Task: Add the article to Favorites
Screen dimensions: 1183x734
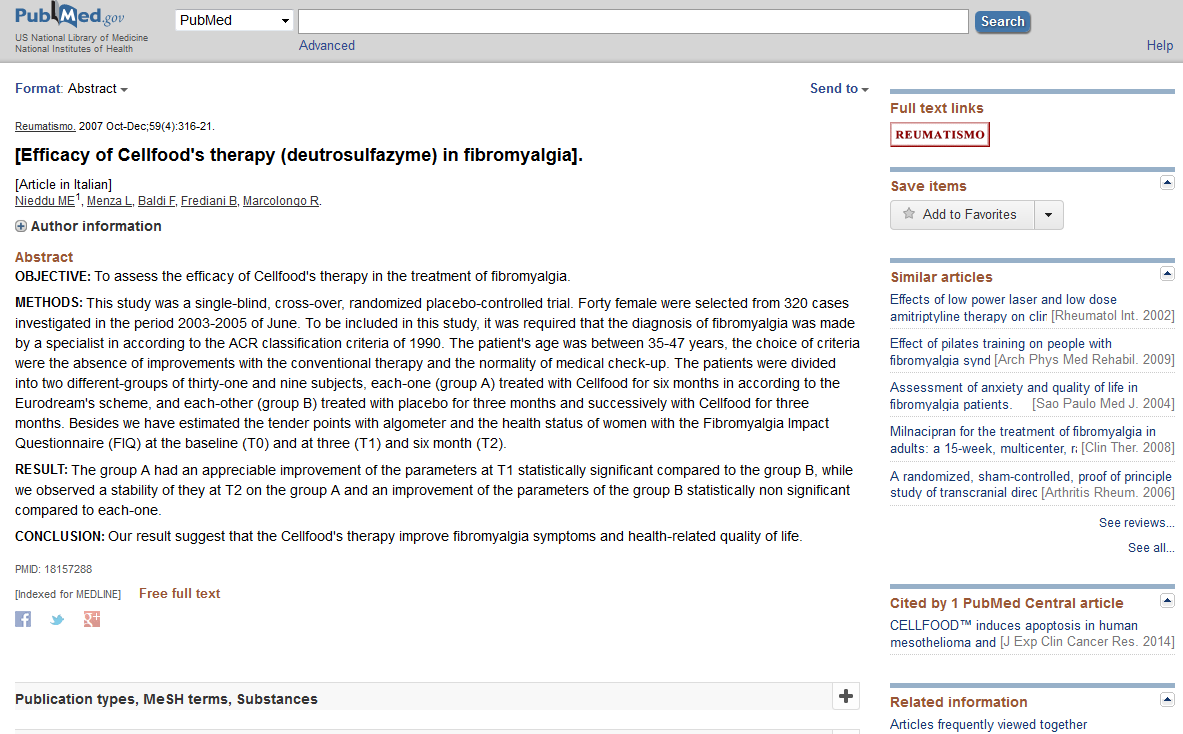Action: tap(963, 215)
